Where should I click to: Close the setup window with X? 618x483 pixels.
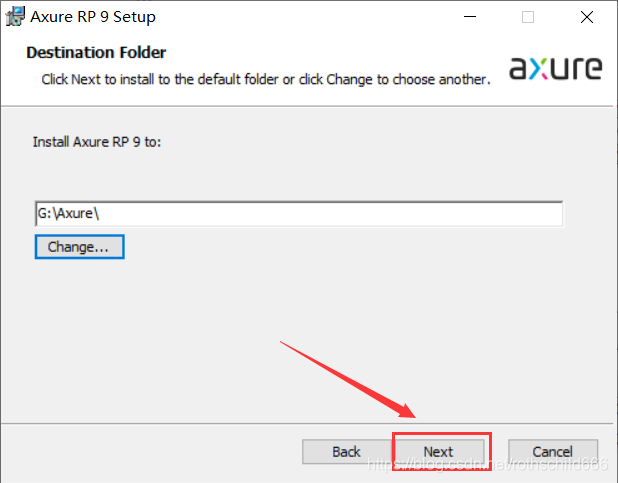587,17
